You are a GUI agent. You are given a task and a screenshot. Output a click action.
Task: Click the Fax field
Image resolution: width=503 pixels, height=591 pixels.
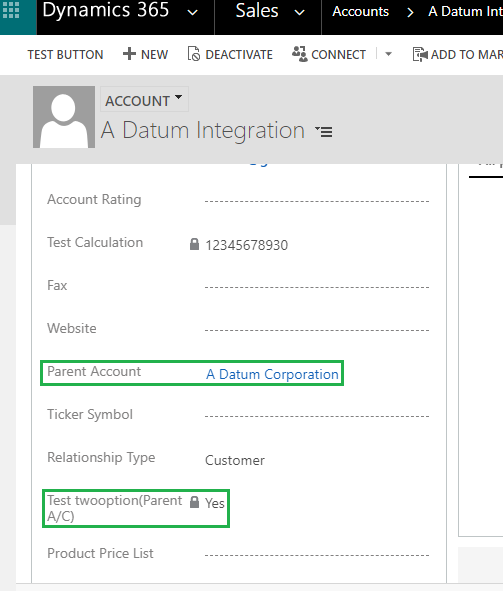pyautogui.click(x=316, y=287)
